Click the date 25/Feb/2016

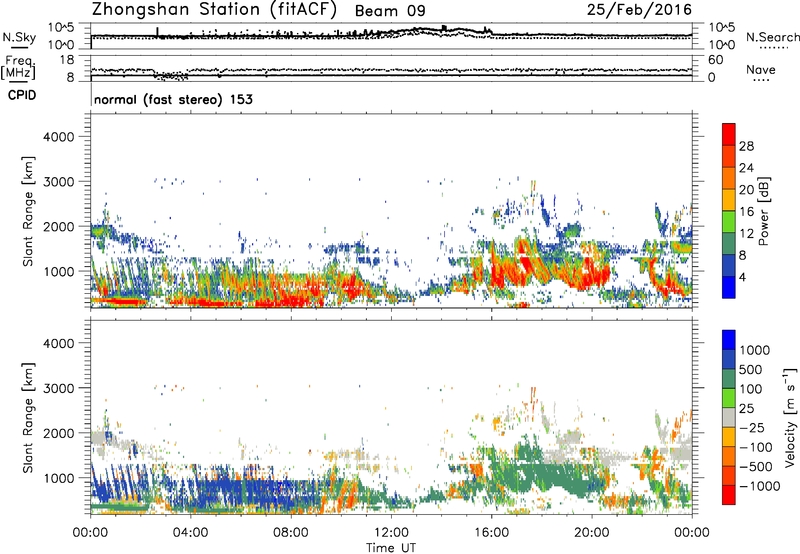[x=639, y=10]
